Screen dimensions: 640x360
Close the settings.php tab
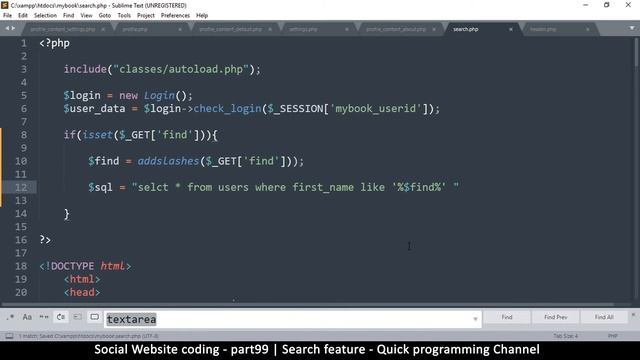coord(347,29)
